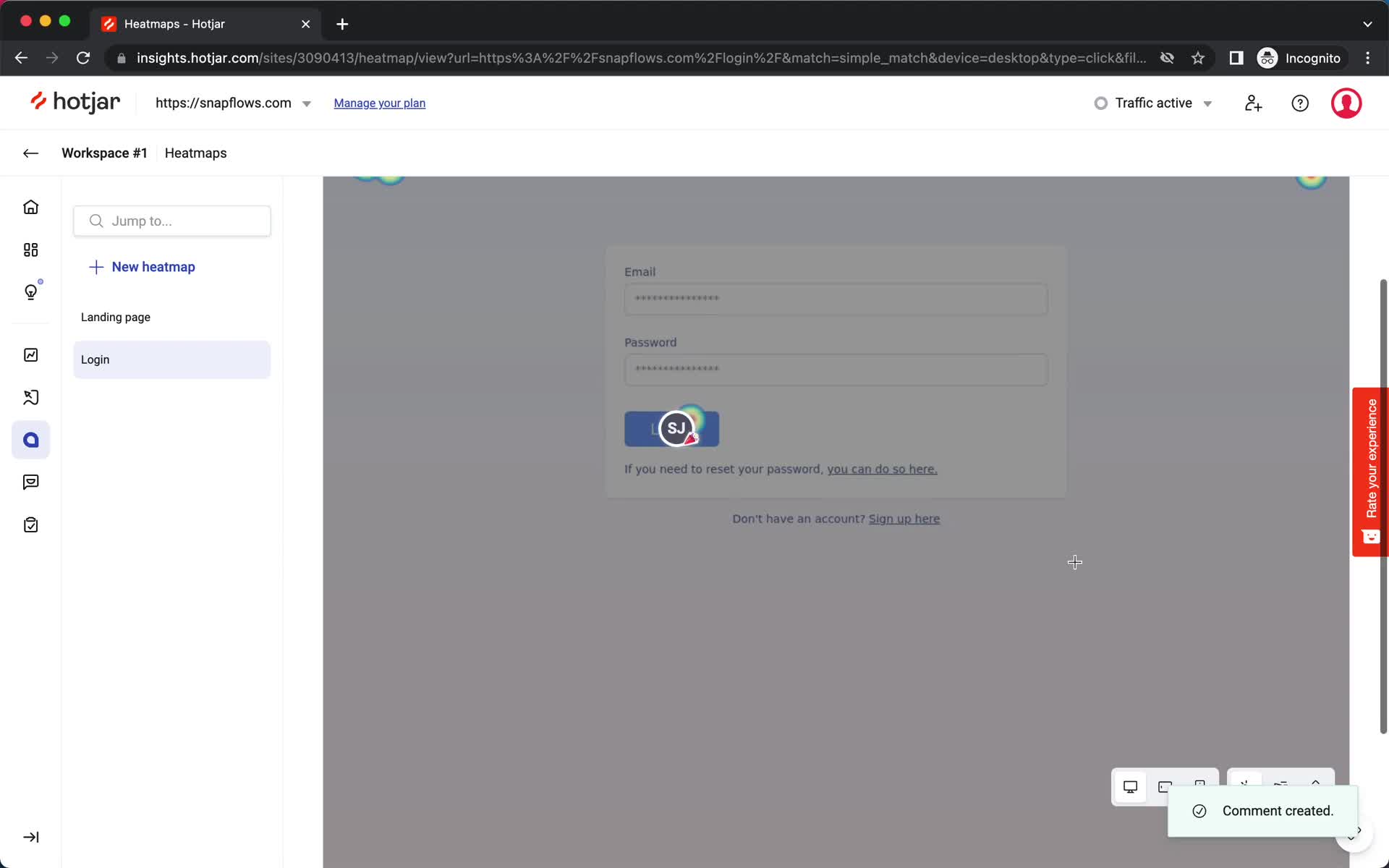The height and width of the screenshot is (868, 1389).
Task: Open the Recordings section icon
Action: click(31, 397)
